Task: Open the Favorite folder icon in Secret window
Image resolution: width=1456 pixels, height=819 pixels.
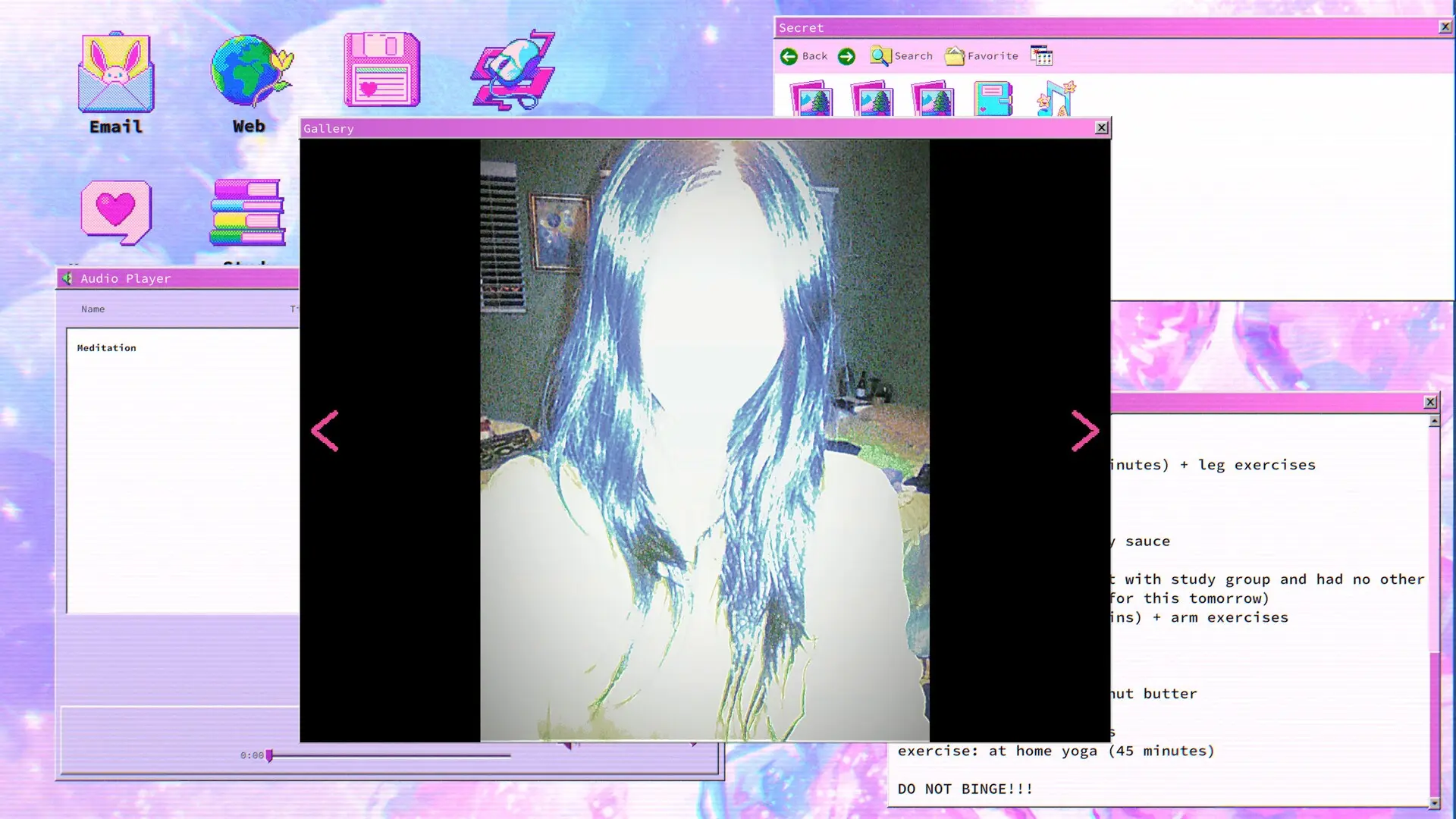Action: (x=954, y=55)
